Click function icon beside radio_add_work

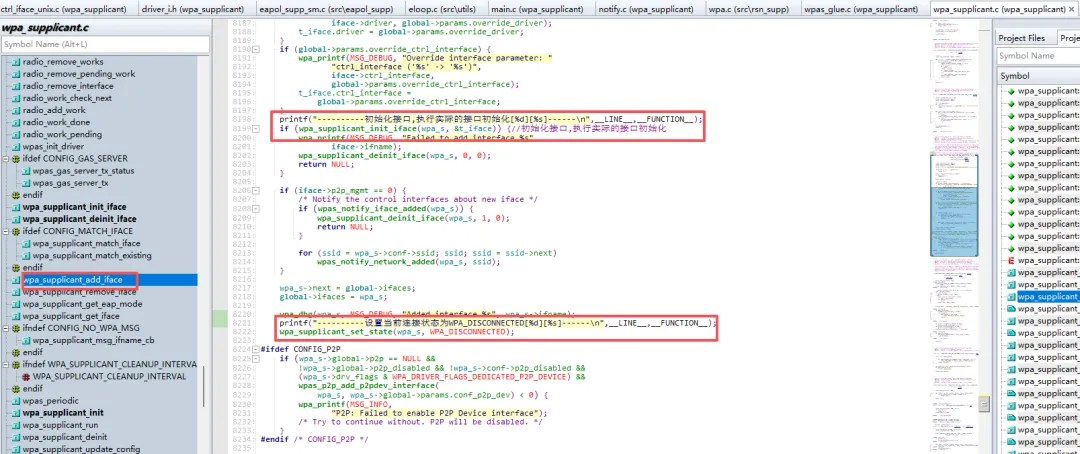coord(17,110)
